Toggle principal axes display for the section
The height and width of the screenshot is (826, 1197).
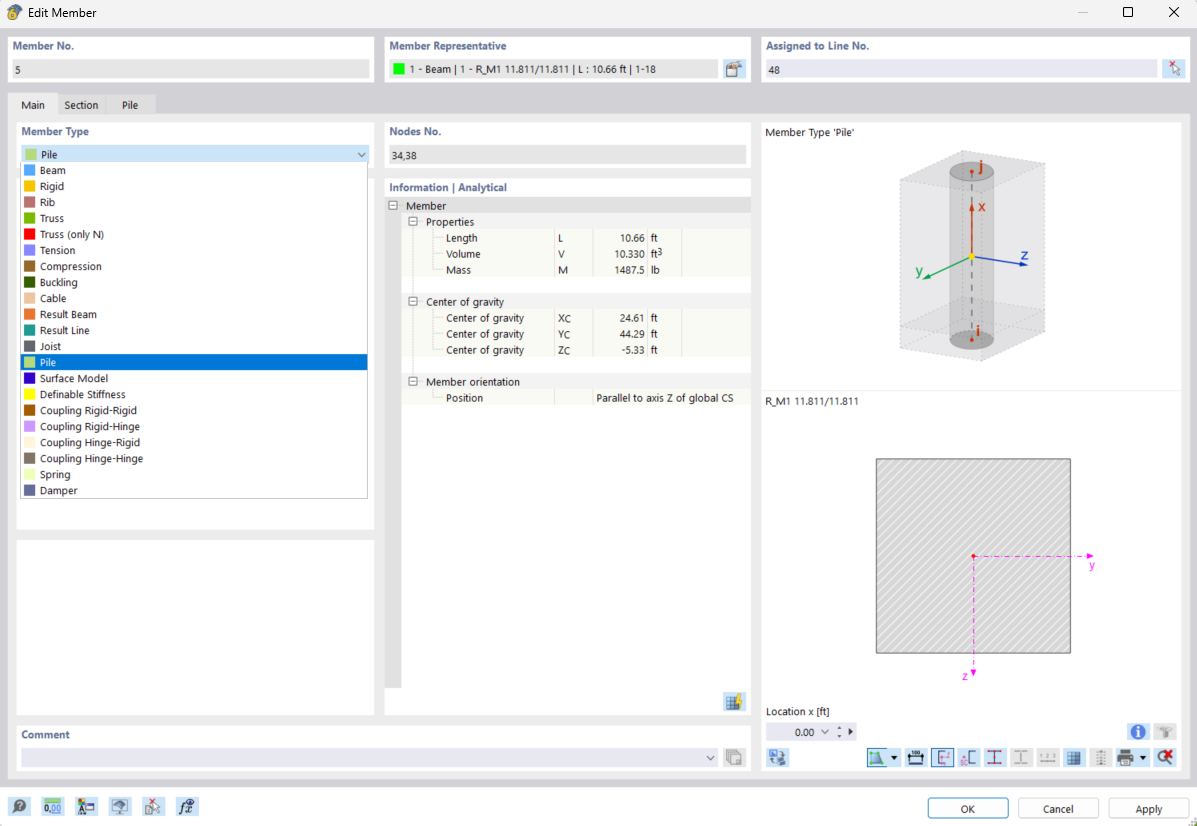coord(941,757)
